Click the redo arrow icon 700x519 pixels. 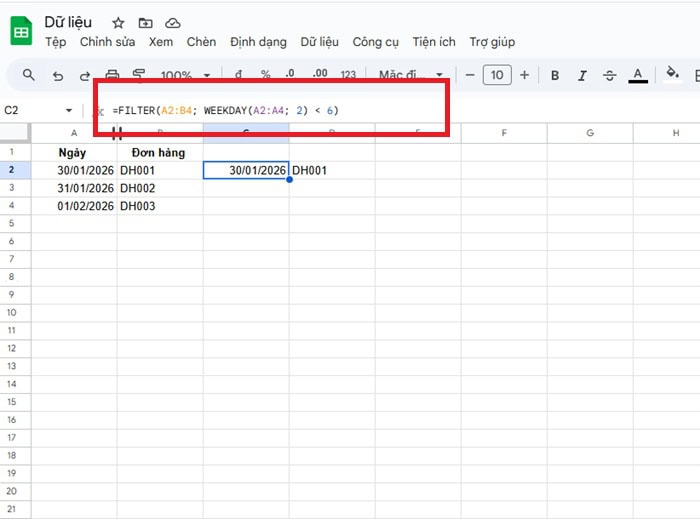tap(84, 75)
